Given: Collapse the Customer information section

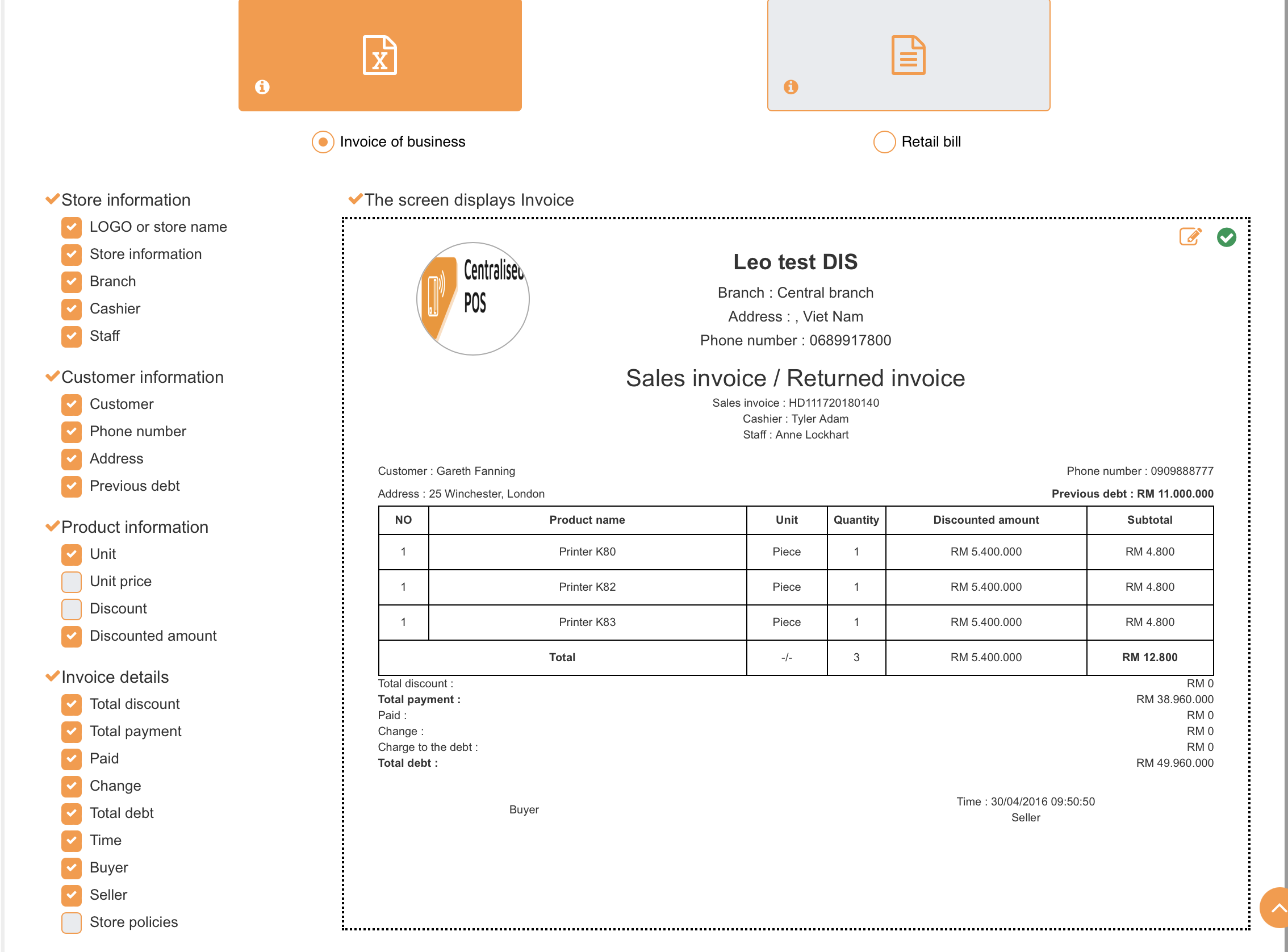Looking at the screenshot, I should [142, 377].
